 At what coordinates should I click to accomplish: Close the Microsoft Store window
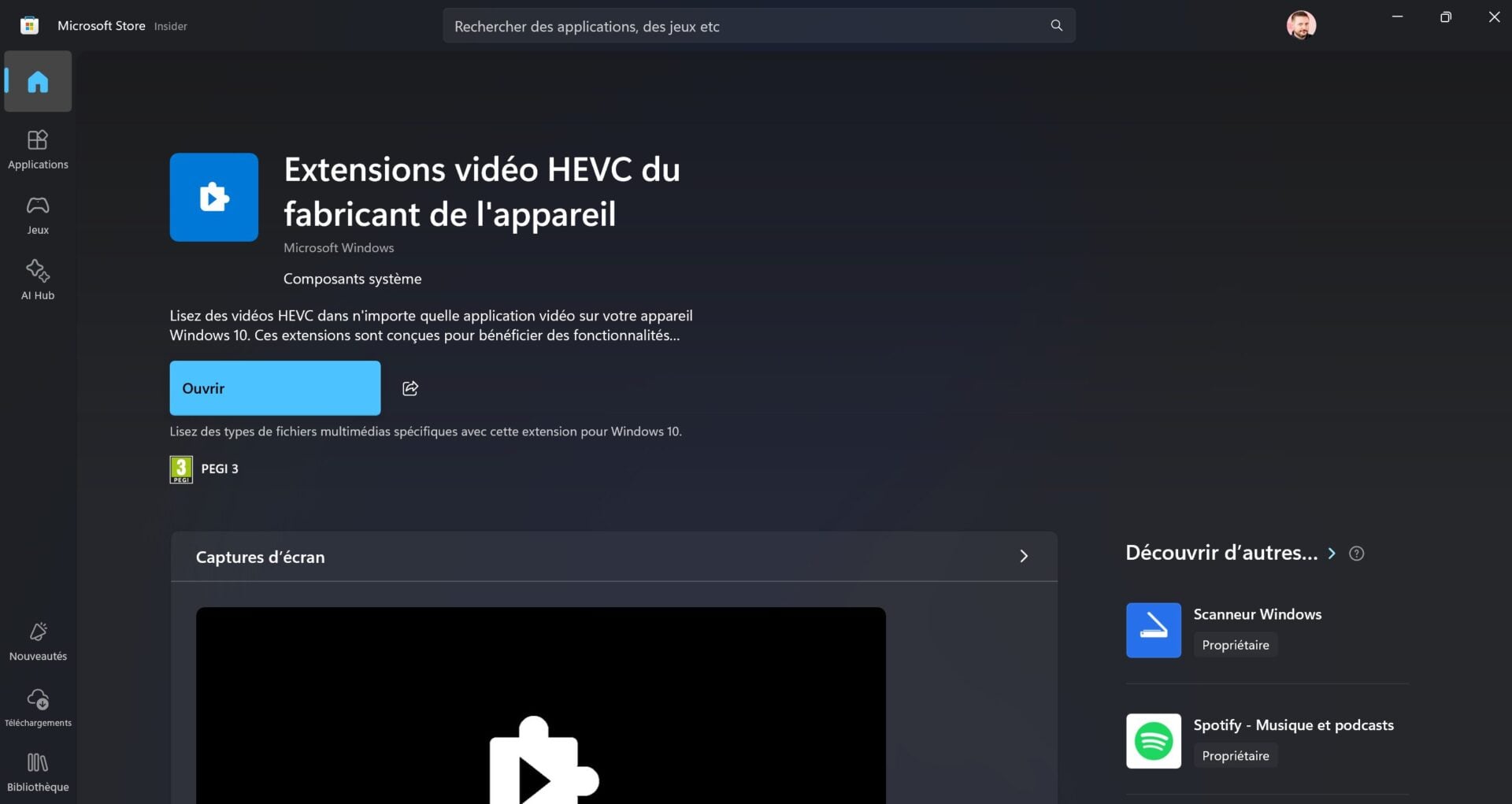[1494, 17]
